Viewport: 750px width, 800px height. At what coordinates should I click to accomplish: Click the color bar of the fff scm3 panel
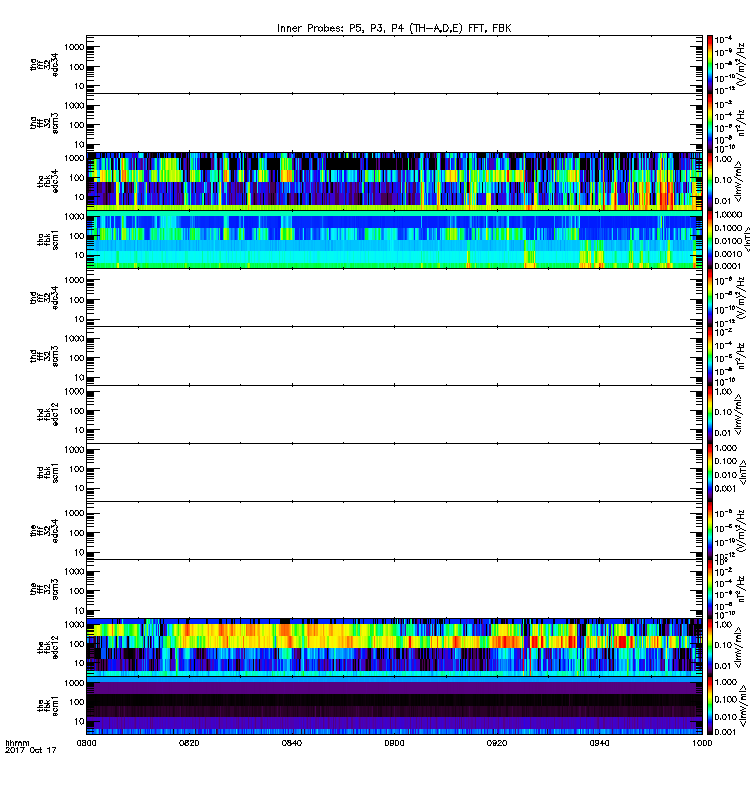[x=710, y=589]
